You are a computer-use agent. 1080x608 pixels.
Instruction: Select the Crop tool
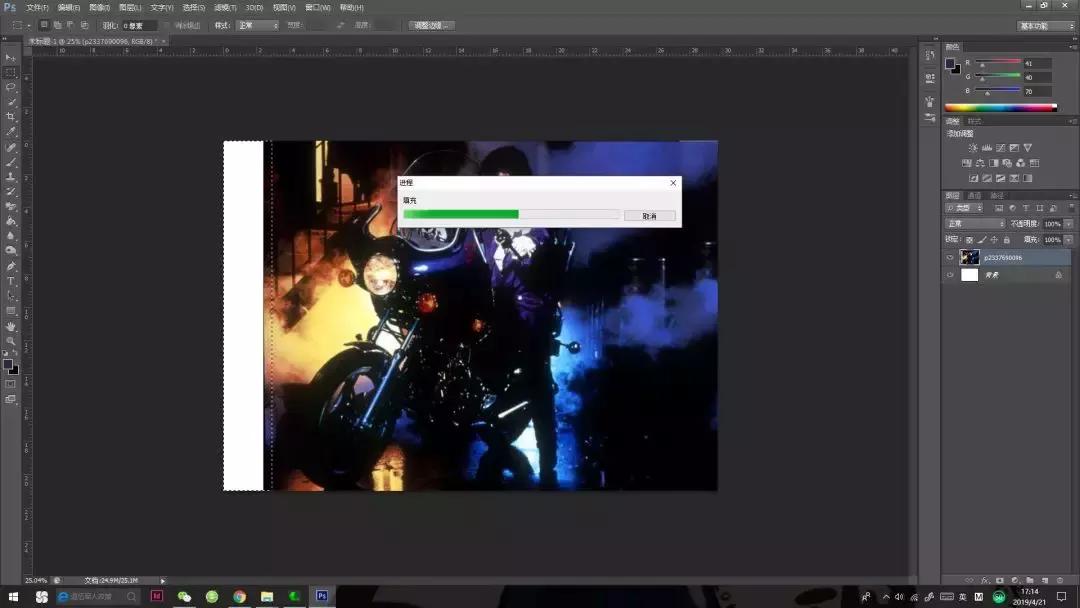tap(11, 117)
